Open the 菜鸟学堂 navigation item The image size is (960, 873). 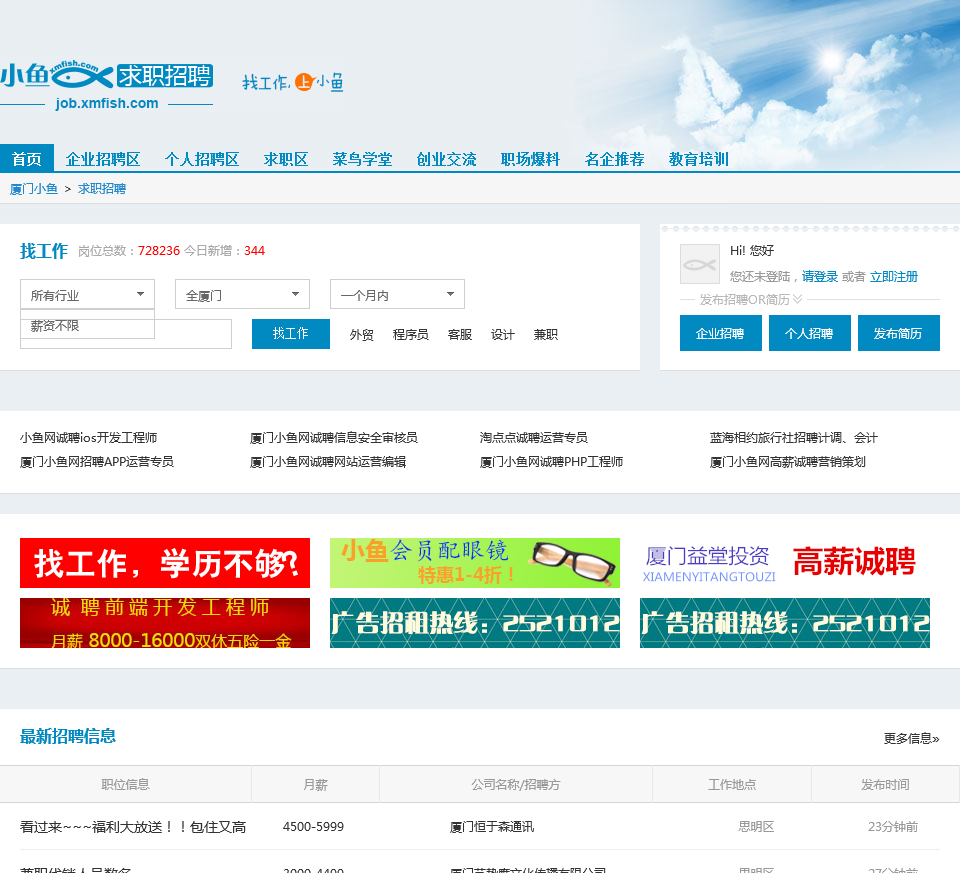tap(362, 158)
